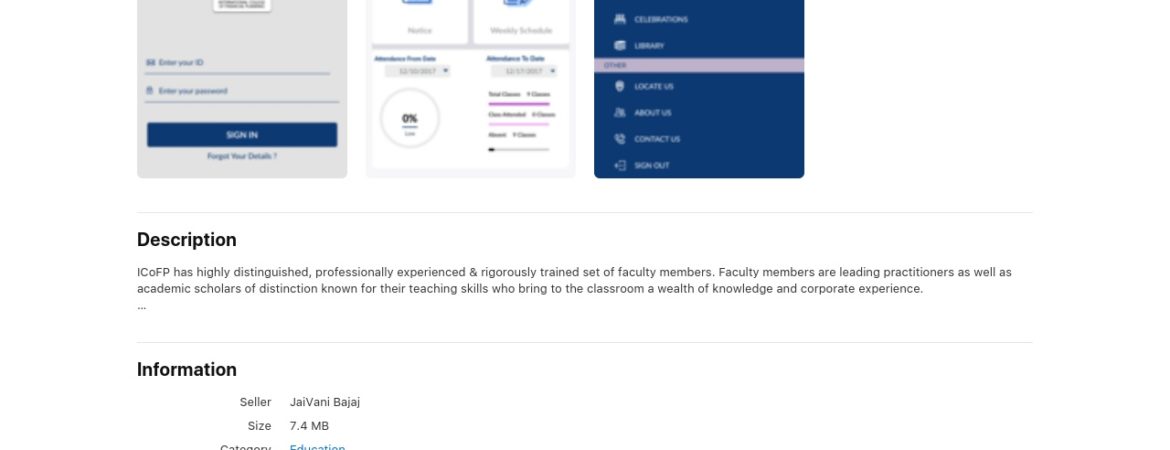
Task: Click the SIGN IN button
Action: point(242,135)
